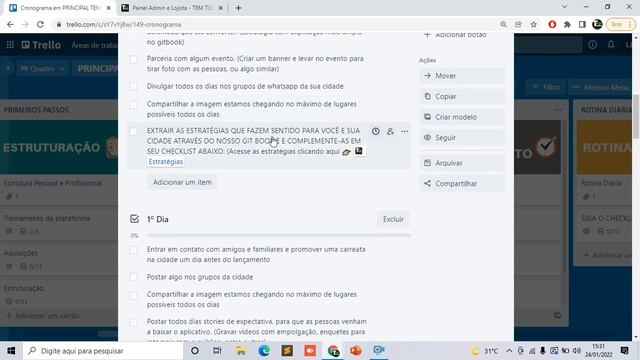This screenshot has width=640, height=360.
Task: Archive the card with Arquivar
Action: pyautogui.click(x=462, y=163)
